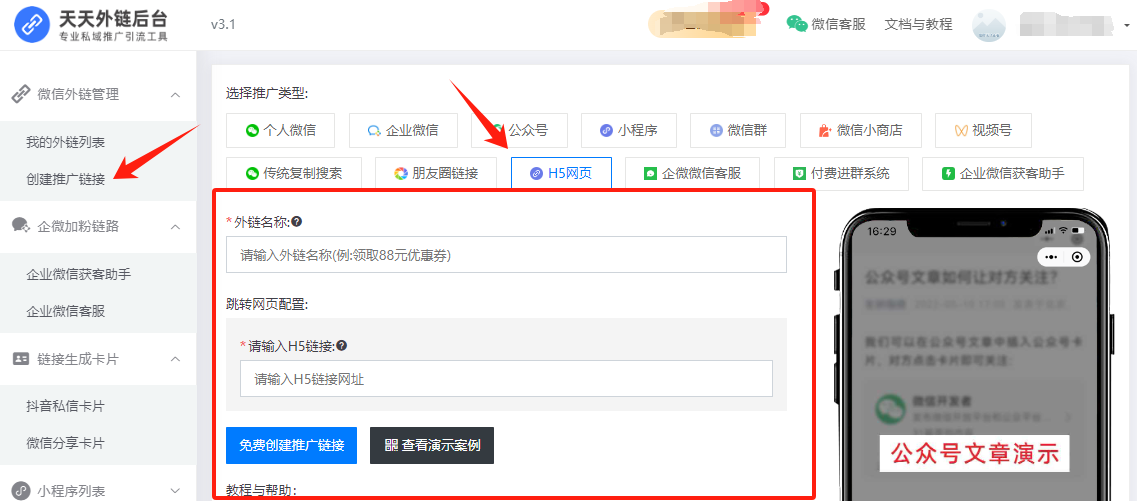
Task: Collapse the 链接生成卡片 sidebar group
Action: [176, 359]
